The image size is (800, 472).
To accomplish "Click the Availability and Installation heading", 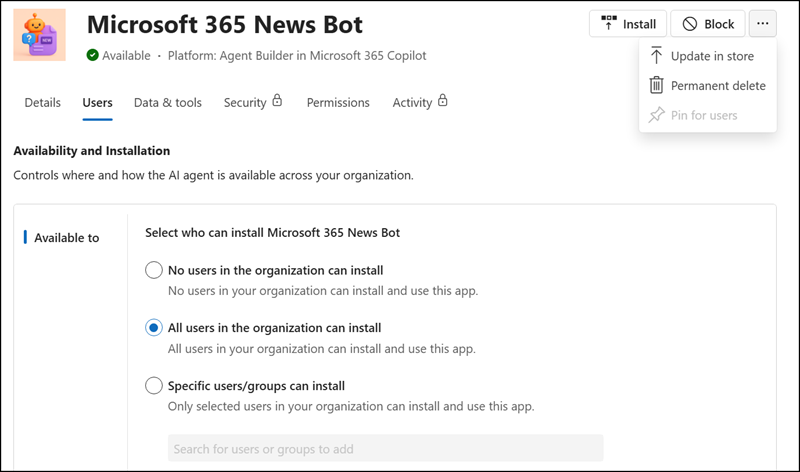I will (92, 151).
